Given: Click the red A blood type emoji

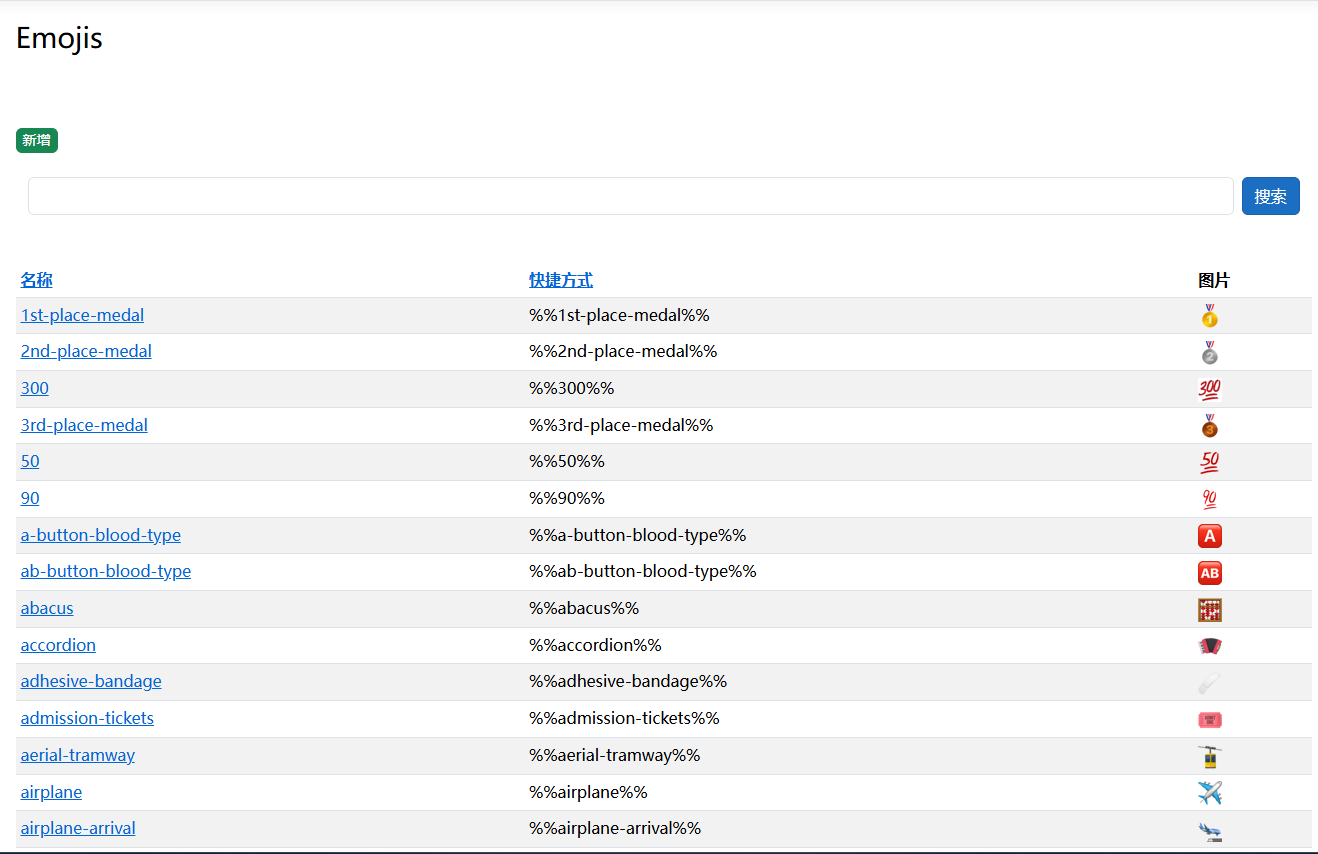Looking at the screenshot, I should pos(1209,536).
